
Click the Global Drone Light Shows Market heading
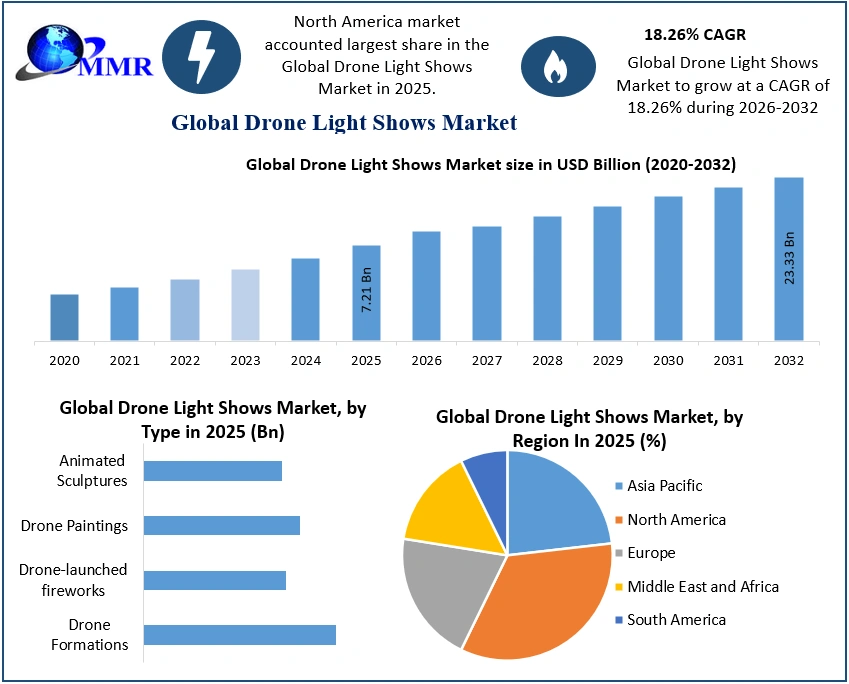[344, 123]
